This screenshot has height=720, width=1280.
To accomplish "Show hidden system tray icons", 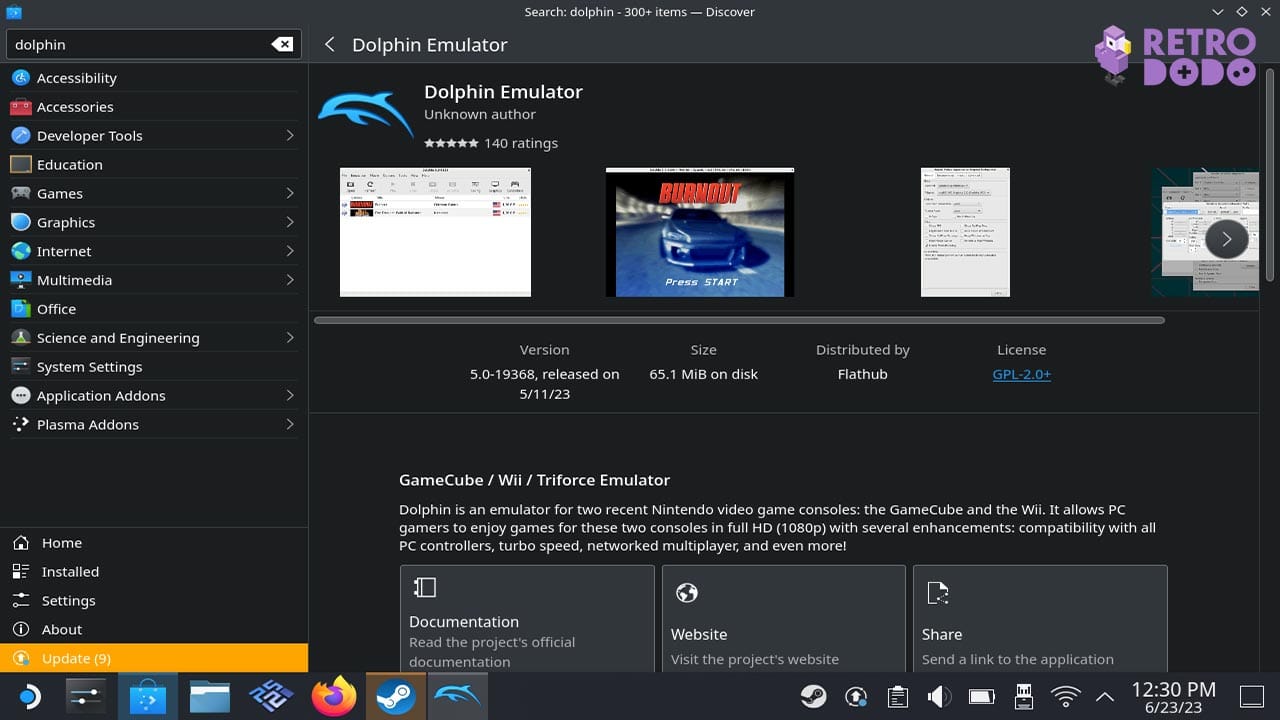I will pos(1105,697).
